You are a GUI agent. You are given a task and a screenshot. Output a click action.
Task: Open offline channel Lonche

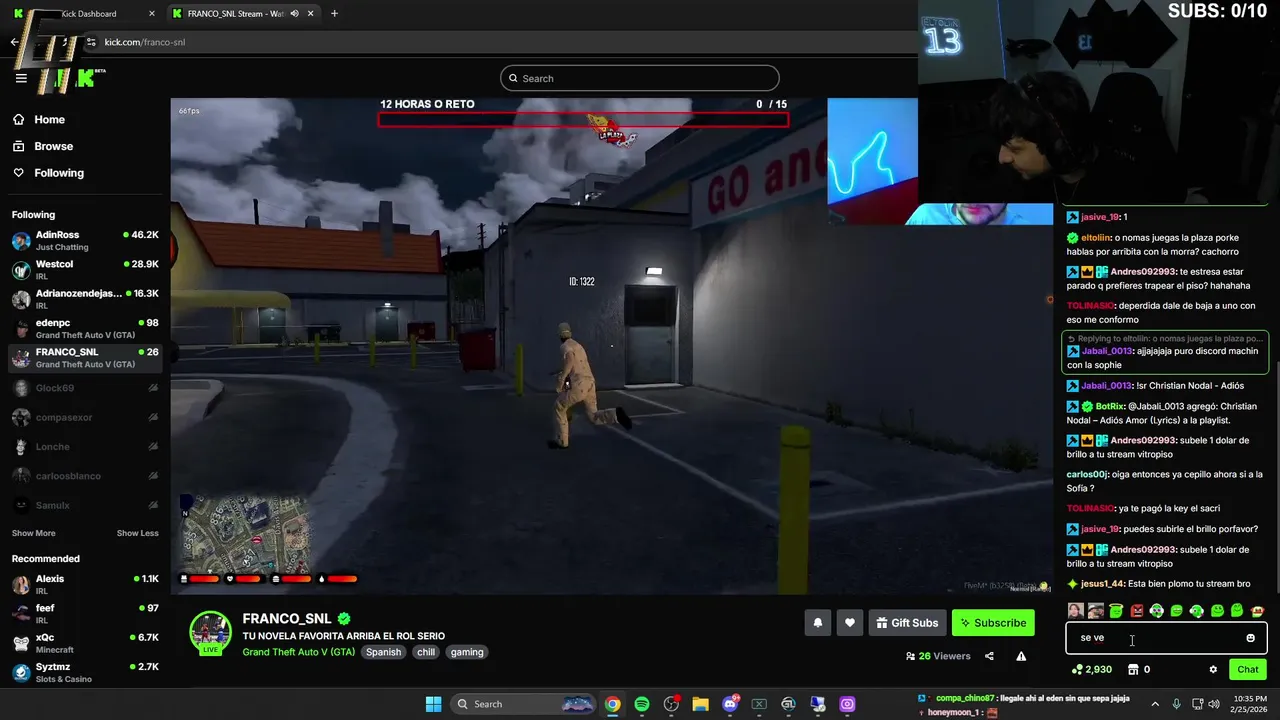(85, 446)
